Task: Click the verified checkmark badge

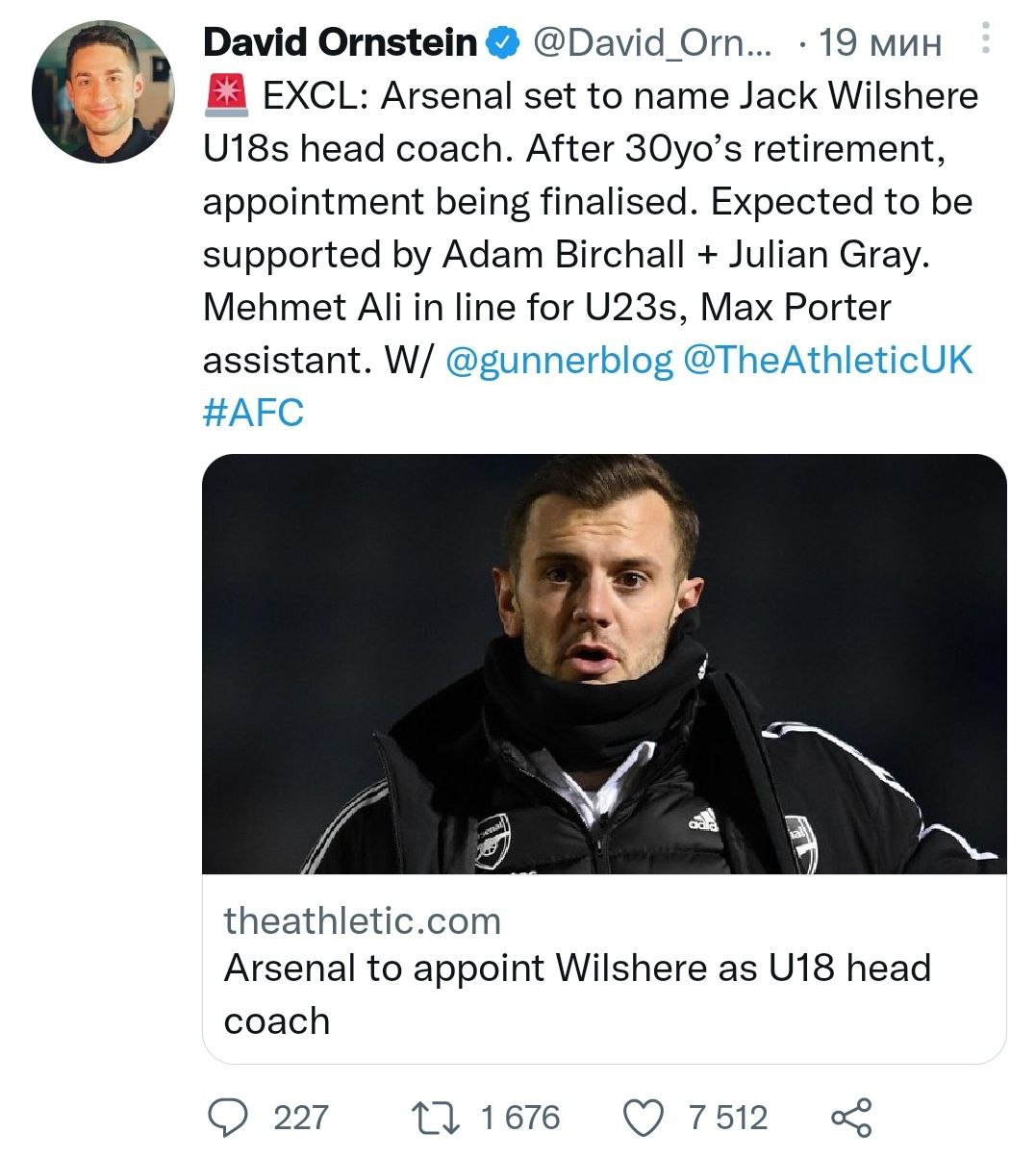Action: click(x=503, y=42)
